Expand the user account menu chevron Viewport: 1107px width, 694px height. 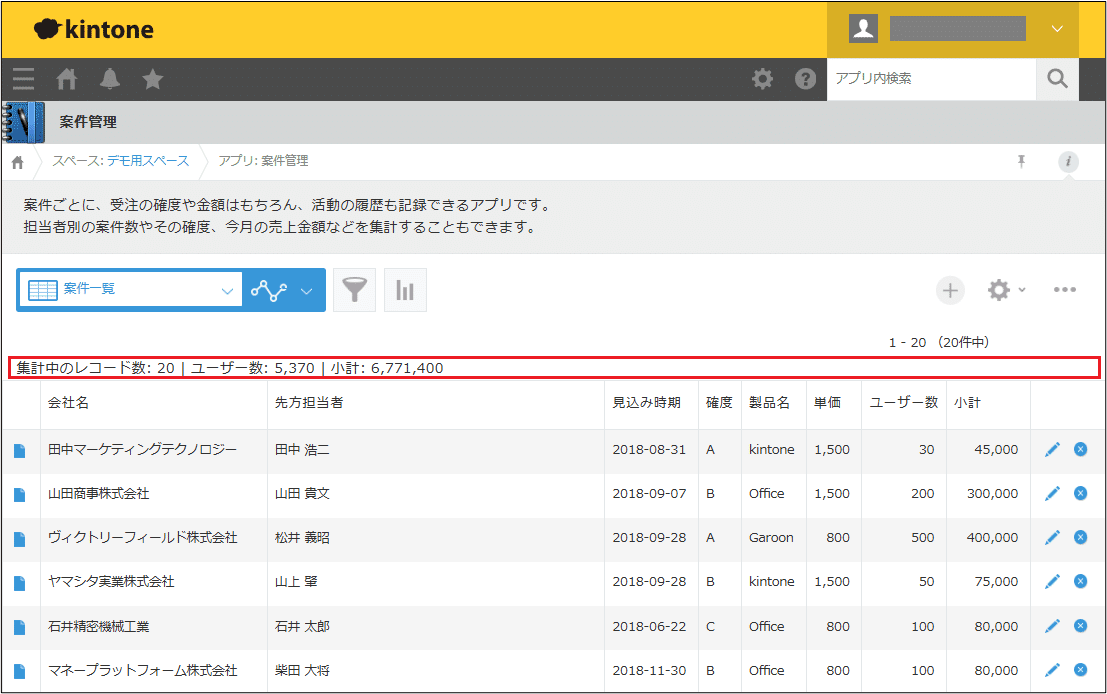click(x=1057, y=29)
